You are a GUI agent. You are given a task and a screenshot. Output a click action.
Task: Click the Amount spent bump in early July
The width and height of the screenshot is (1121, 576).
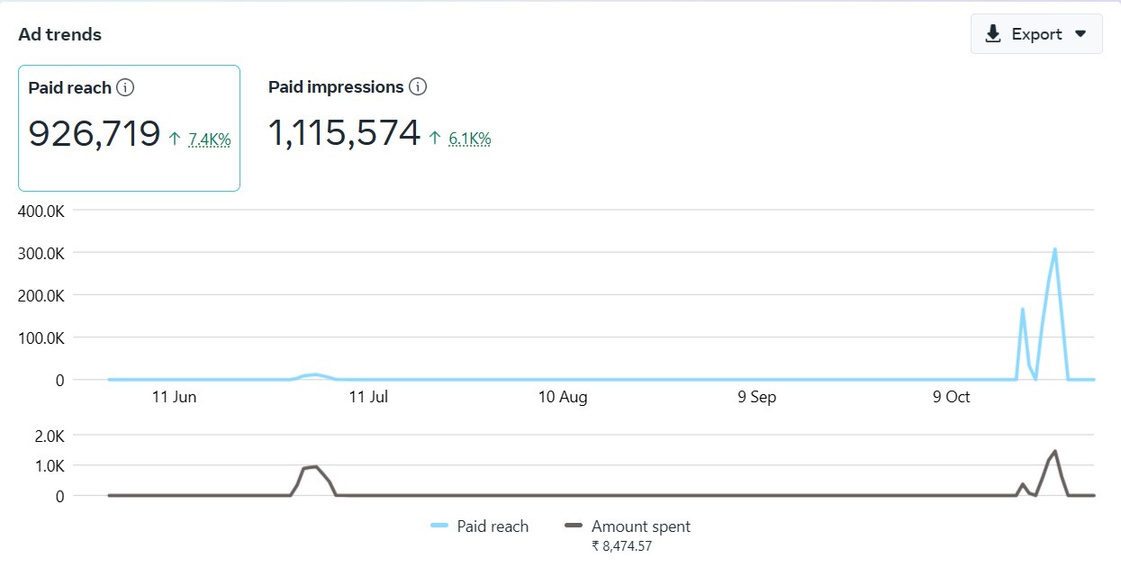tap(312, 467)
